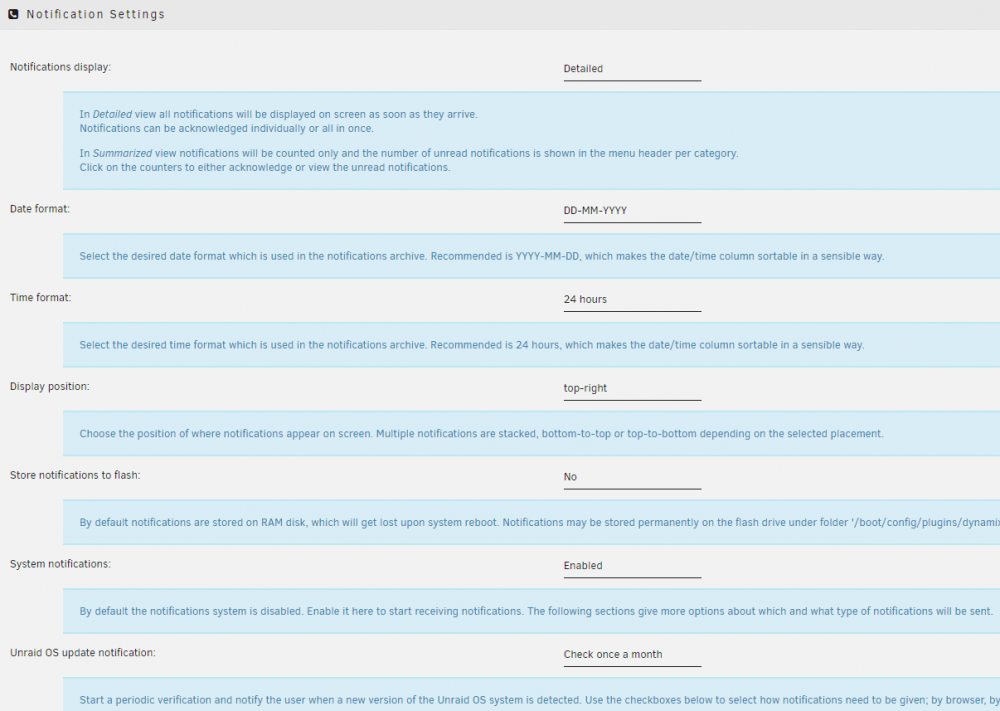The image size is (1000, 711).
Task: Open the Unraid OS update notification dropdown
Action: (x=632, y=654)
